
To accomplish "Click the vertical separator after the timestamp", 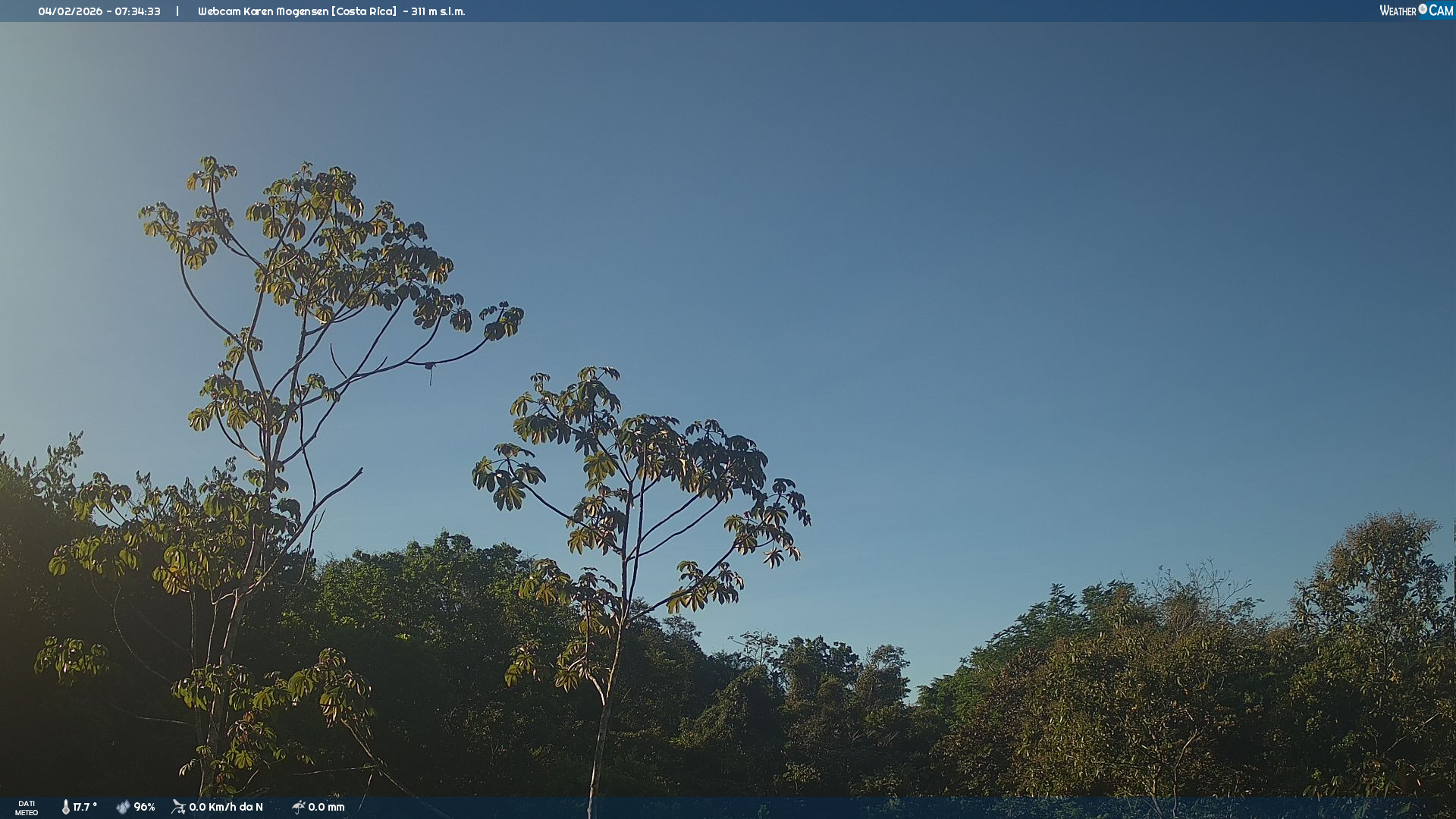I will click(x=177, y=11).
